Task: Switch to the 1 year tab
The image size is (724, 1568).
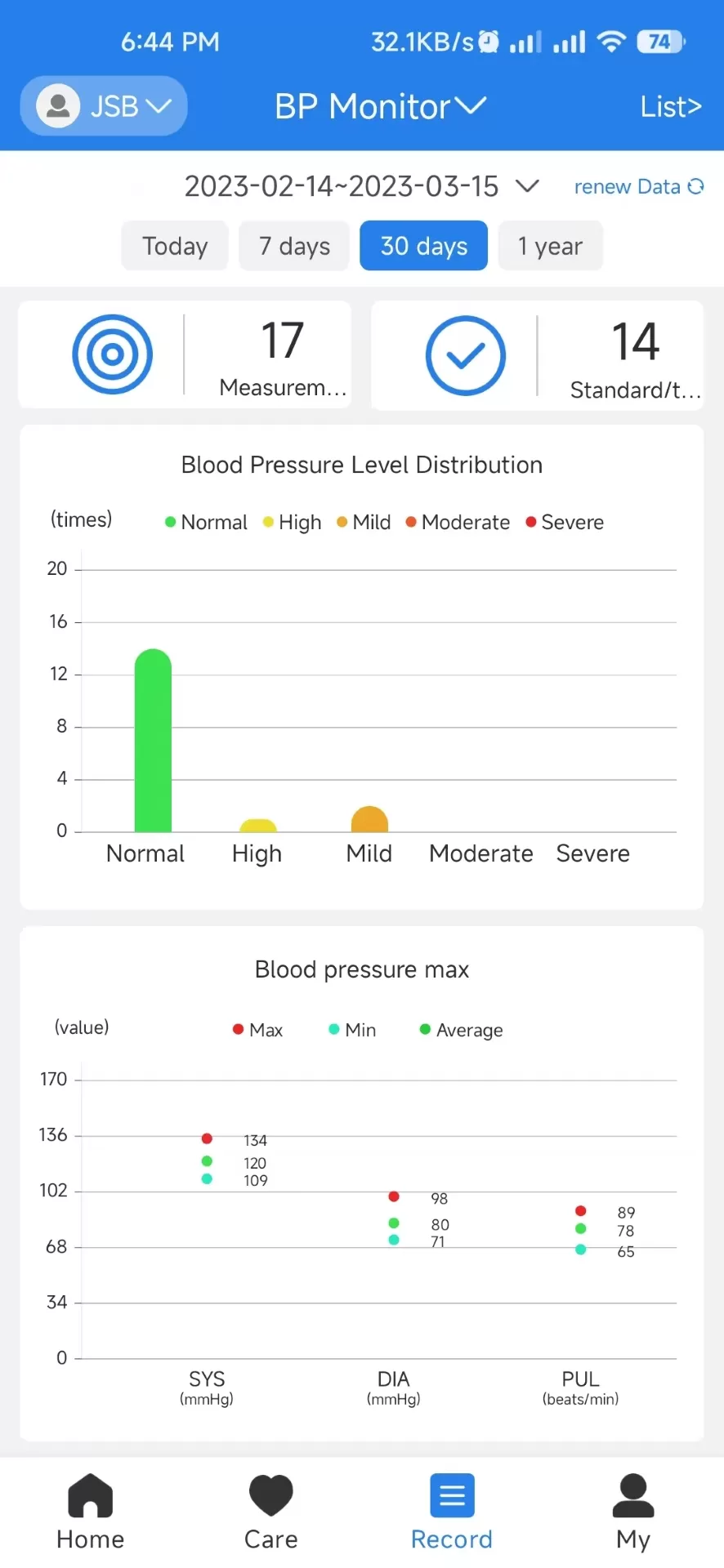Action: pyautogui.click(x=550, y=246)
